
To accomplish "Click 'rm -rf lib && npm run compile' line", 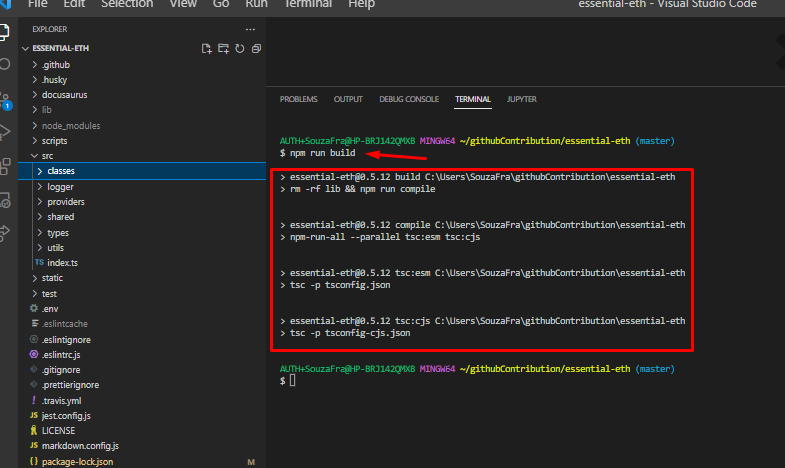I will click(362, 189).
